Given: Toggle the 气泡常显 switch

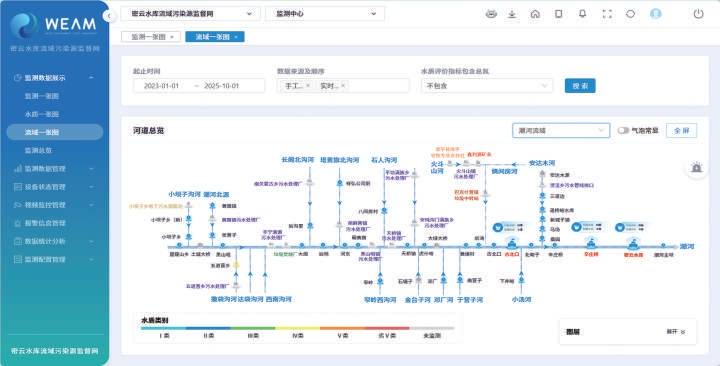Looking at the screenshot, I should click(x=623, y=130).
